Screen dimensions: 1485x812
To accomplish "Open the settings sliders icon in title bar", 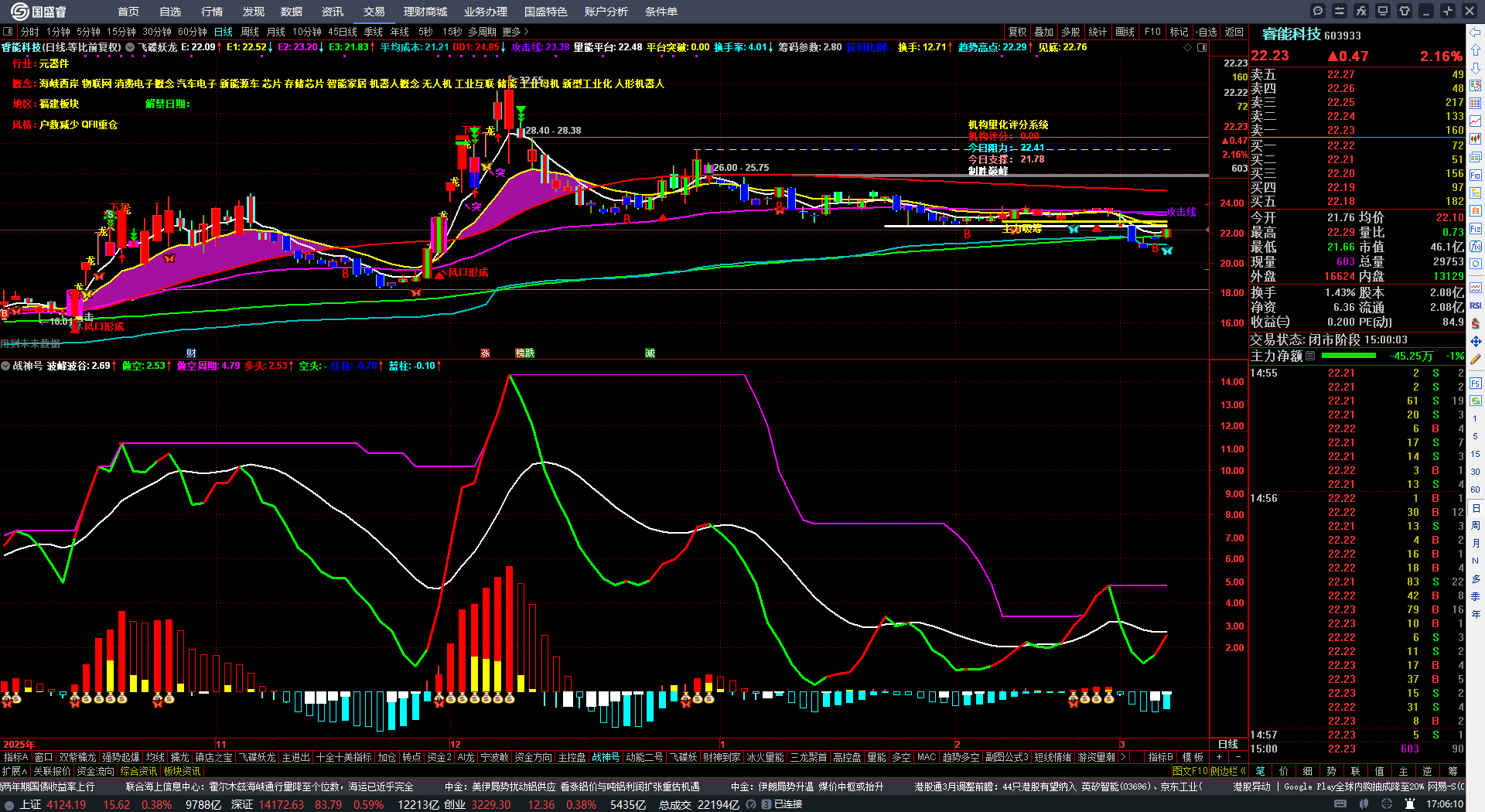I will click(1340, 11).
